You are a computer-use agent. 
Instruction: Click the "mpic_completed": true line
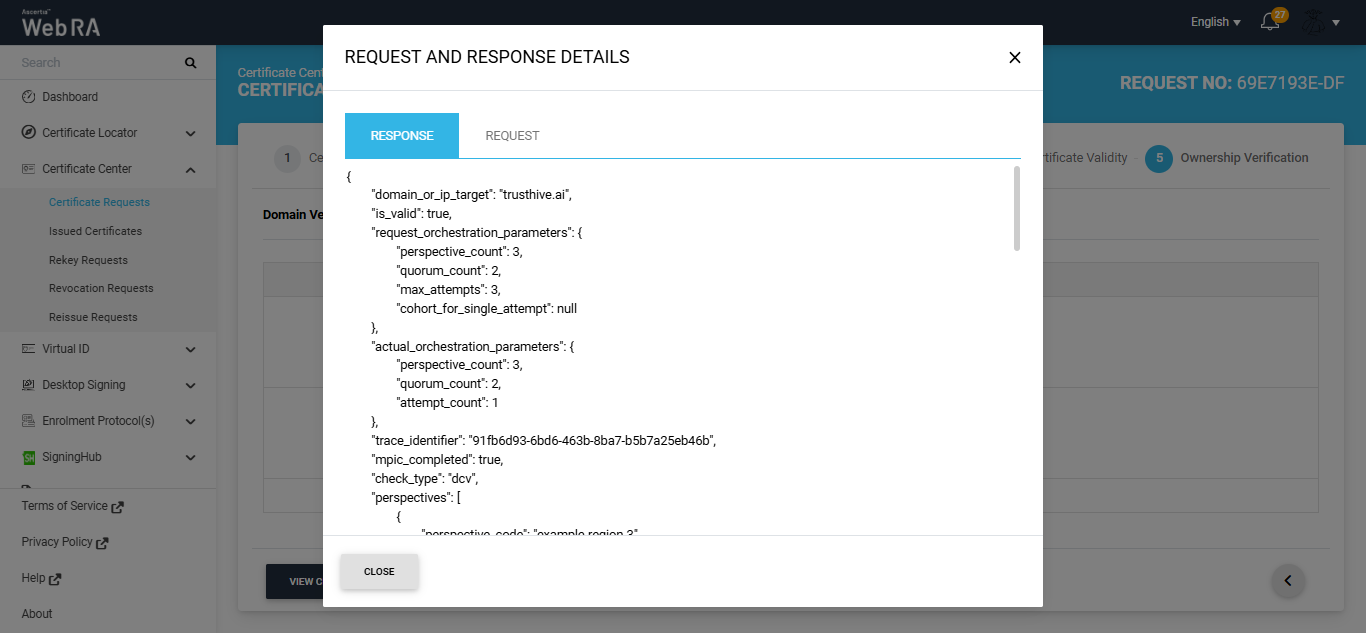coord(437,460)
